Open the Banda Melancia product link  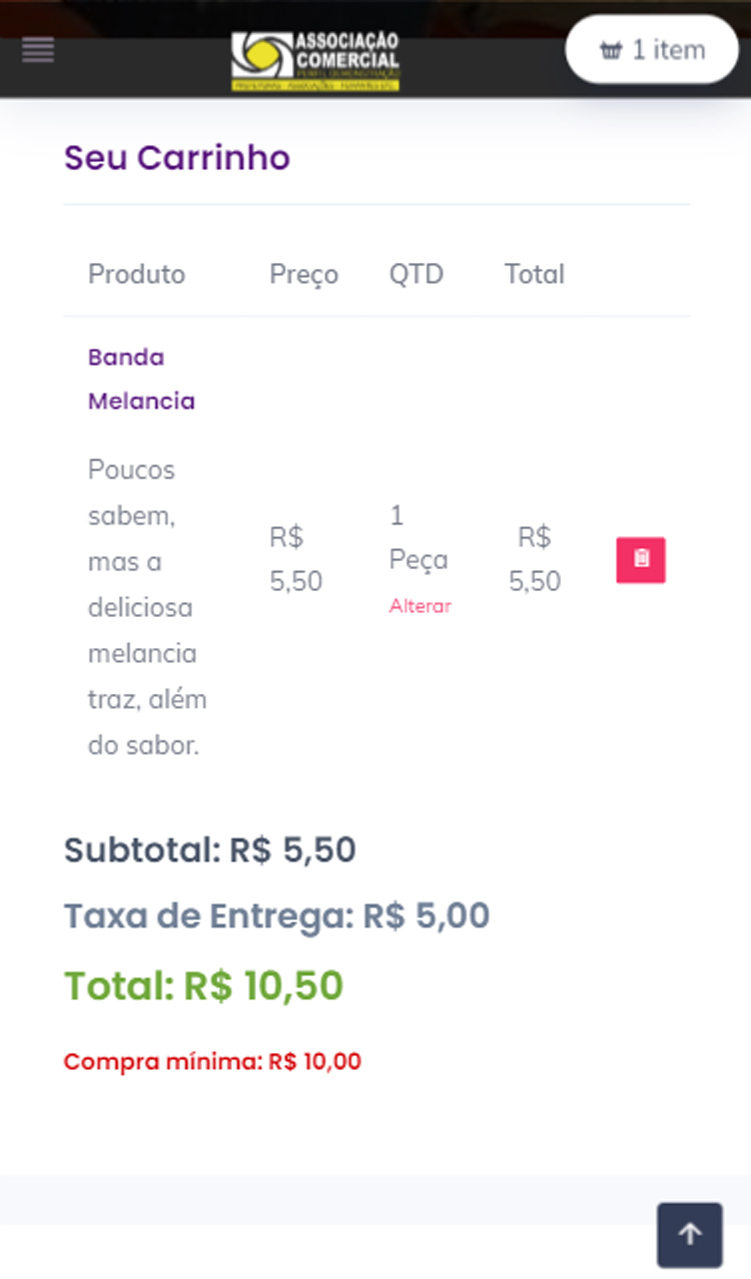141,379
